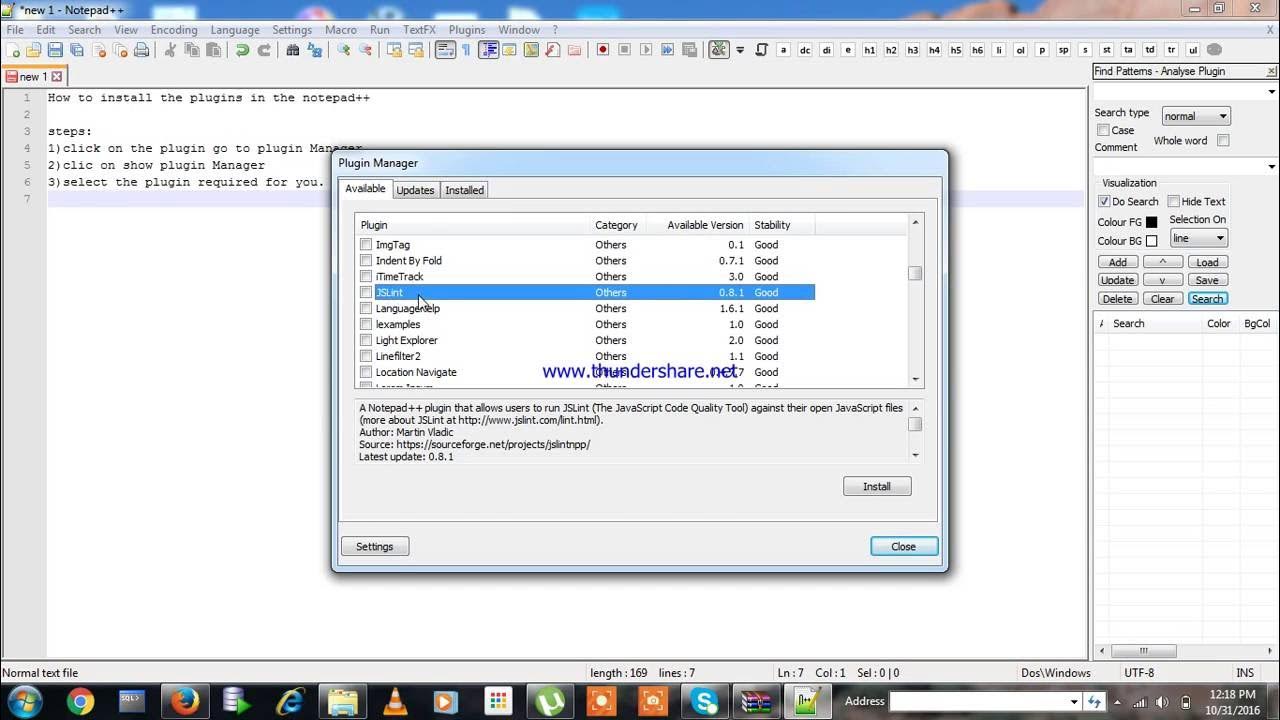This screenshot has width=1280, height=720.
Task: Click the 'new 1' document tab
Action: point(33,76)
